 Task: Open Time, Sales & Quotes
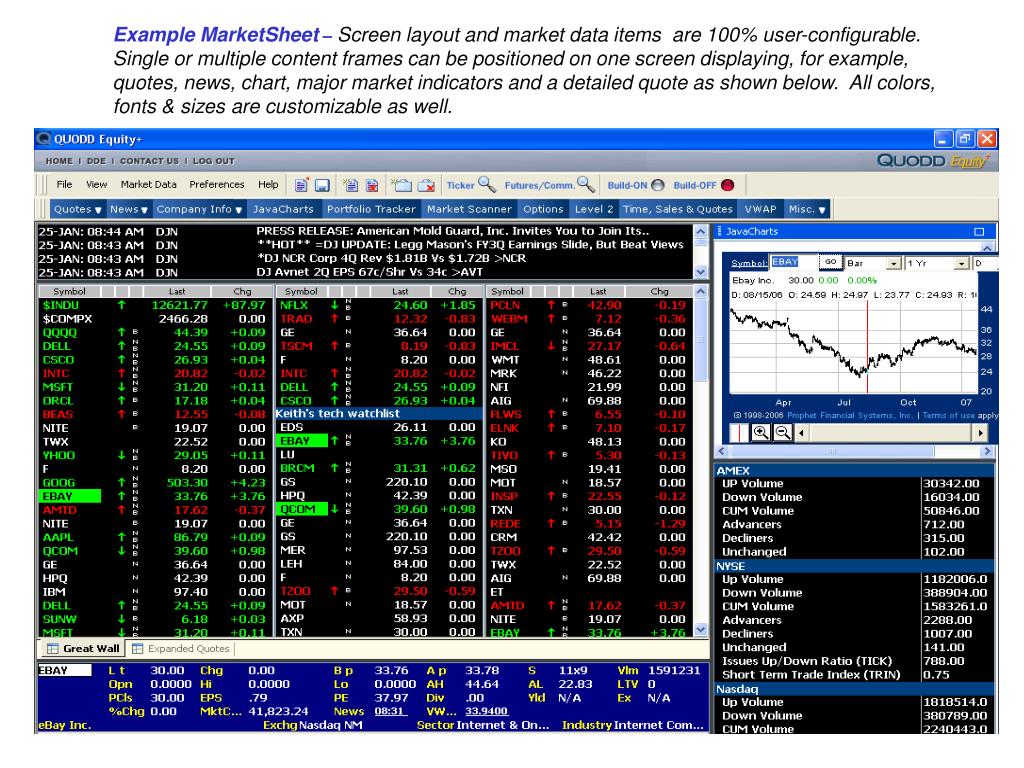[x=678, y=209]
